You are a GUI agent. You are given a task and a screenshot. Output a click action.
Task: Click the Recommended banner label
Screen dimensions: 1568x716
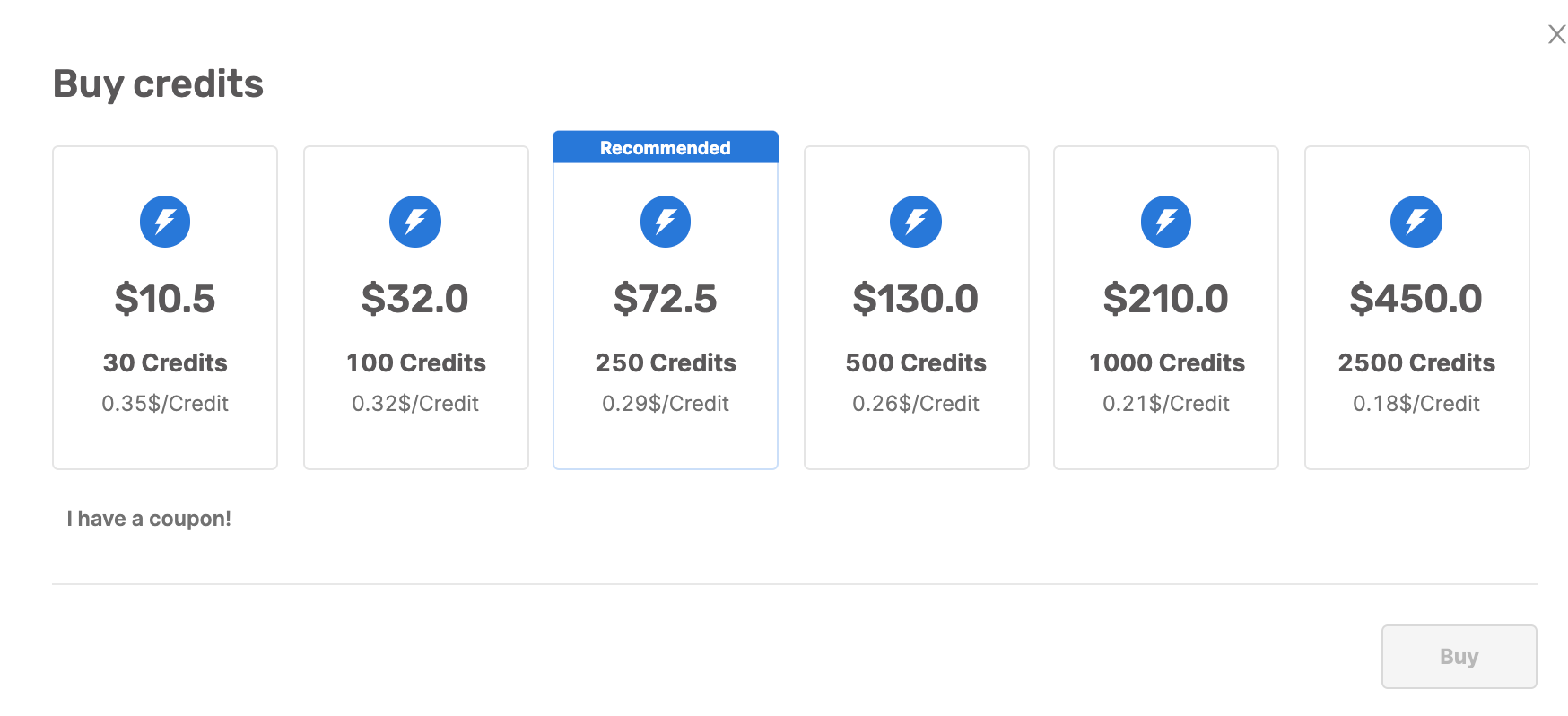666,148
